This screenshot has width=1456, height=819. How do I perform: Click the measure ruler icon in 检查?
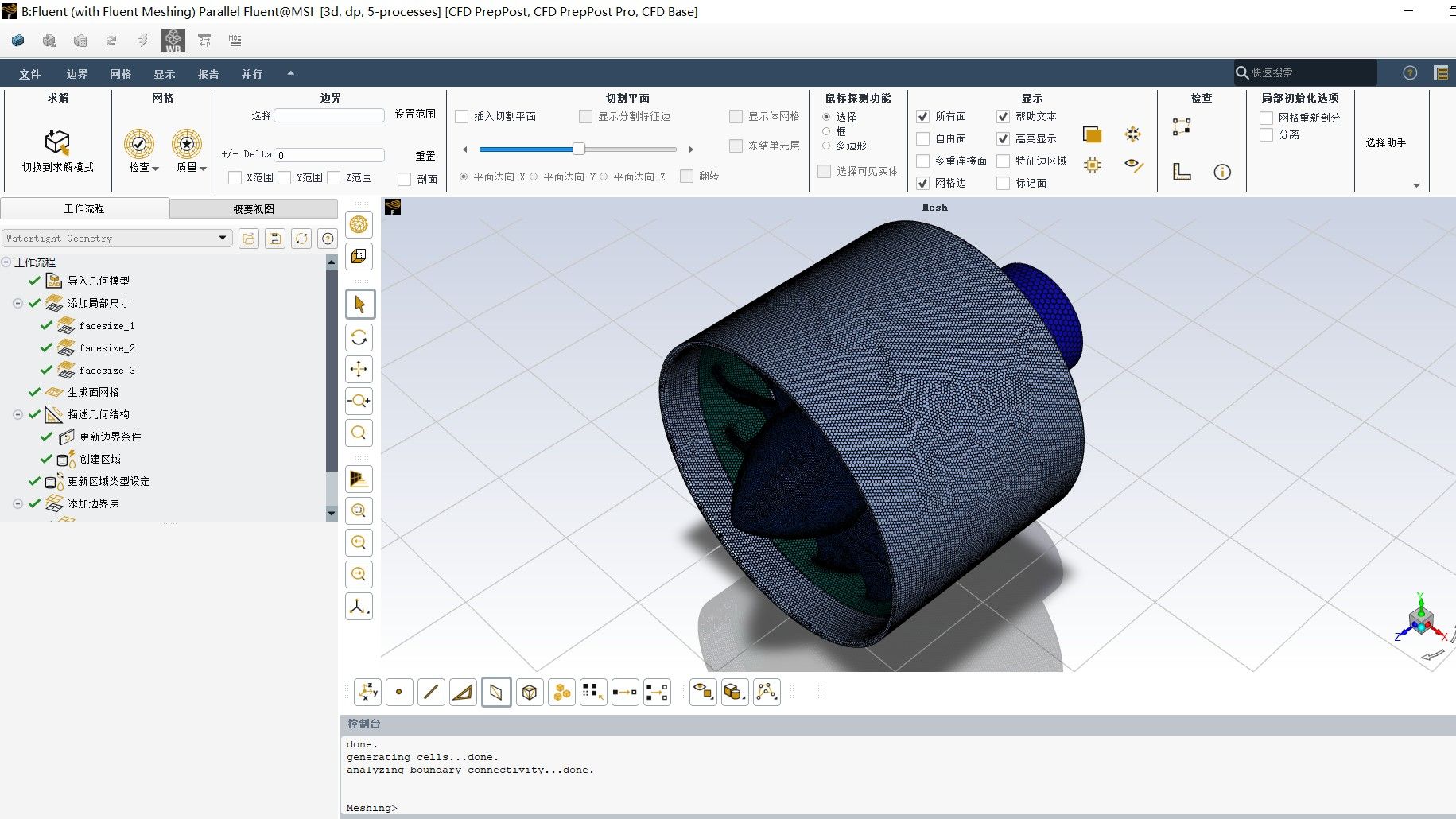1182,172
